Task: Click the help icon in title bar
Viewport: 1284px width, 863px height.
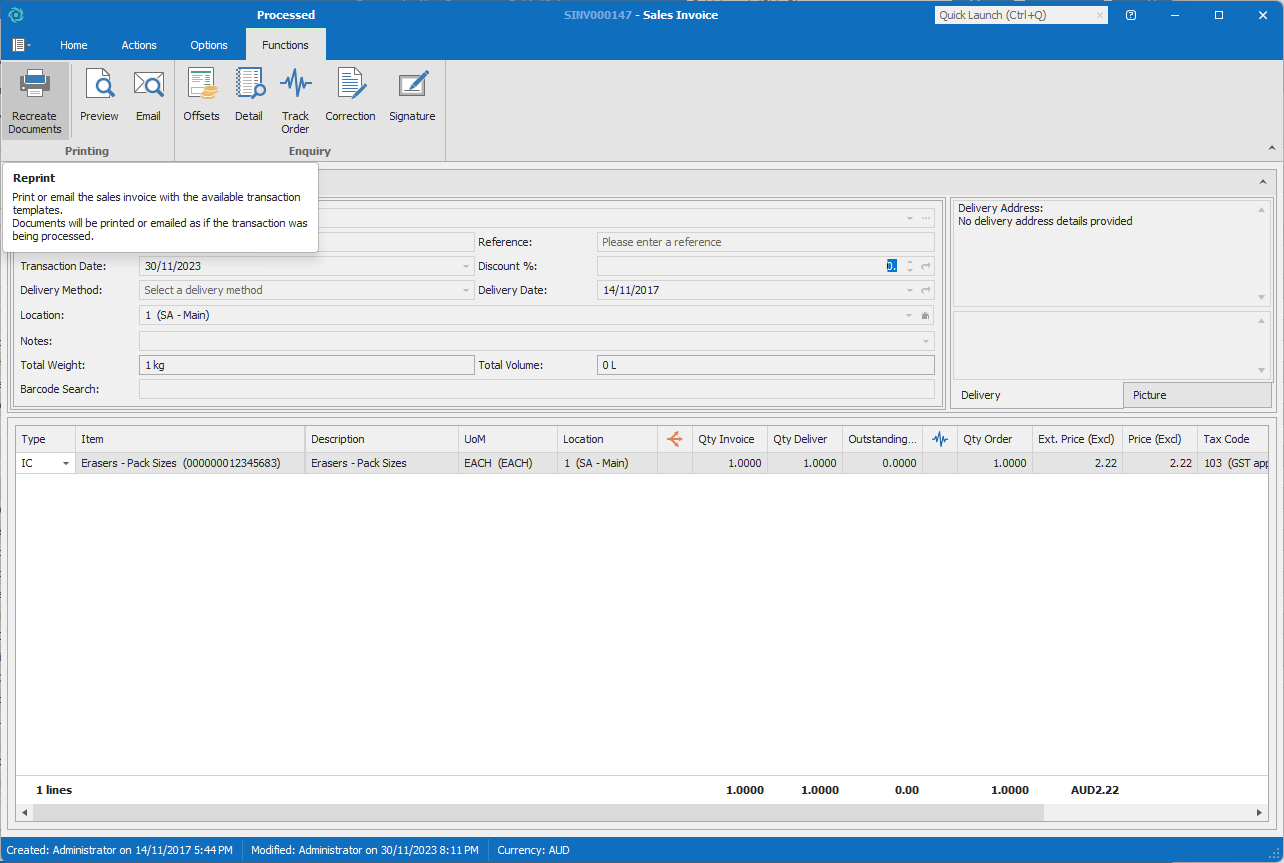Action: click(x=1131, y=15)
